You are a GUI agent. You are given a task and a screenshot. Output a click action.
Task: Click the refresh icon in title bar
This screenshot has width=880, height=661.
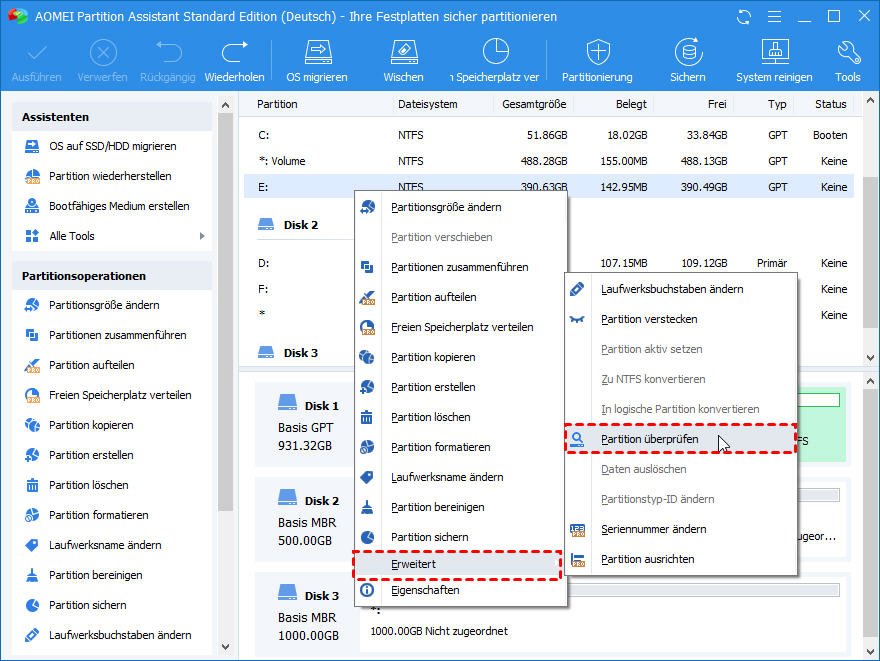tap(744, 17)
